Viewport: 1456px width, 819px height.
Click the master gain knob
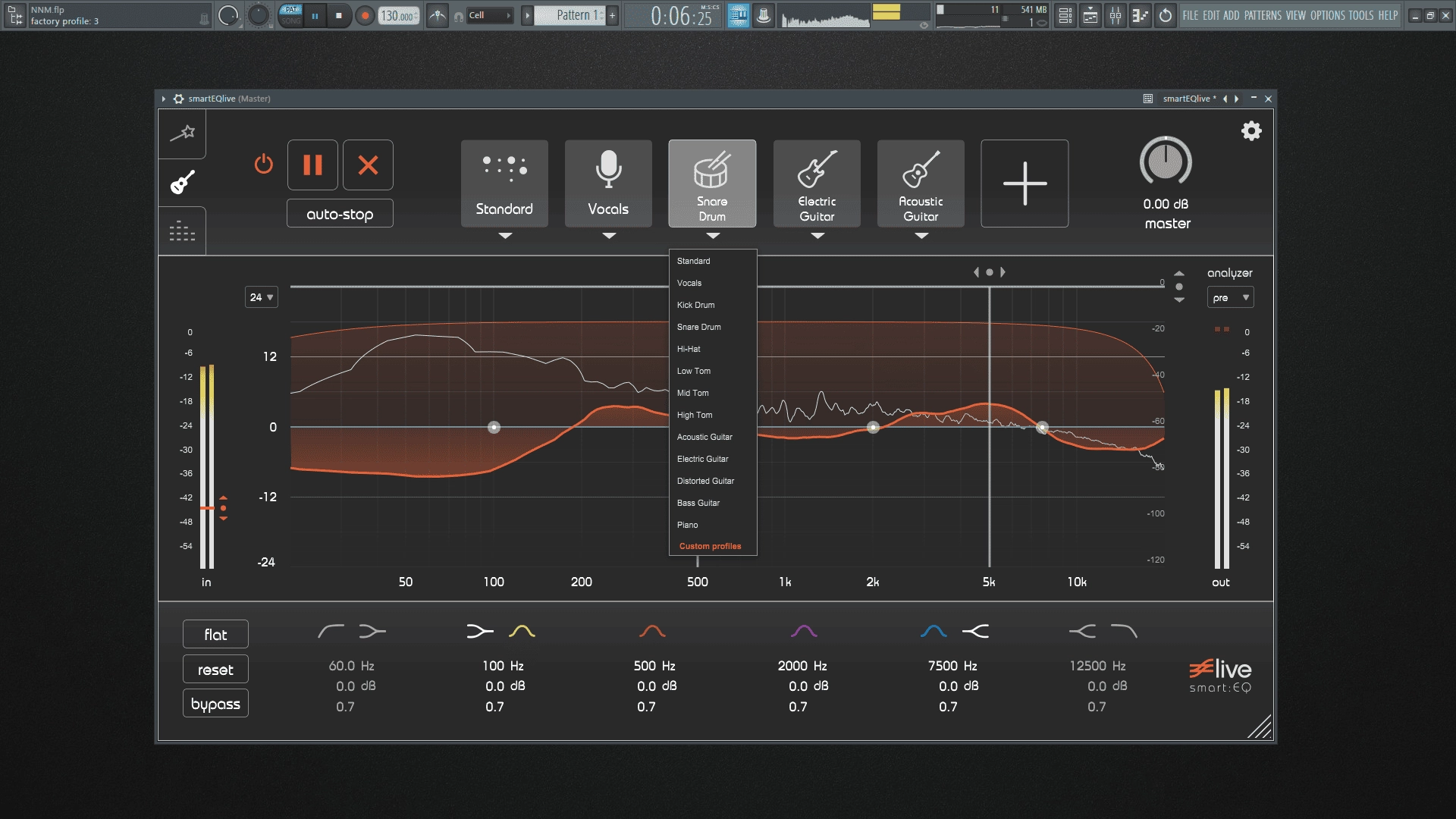click(1166, 162)
